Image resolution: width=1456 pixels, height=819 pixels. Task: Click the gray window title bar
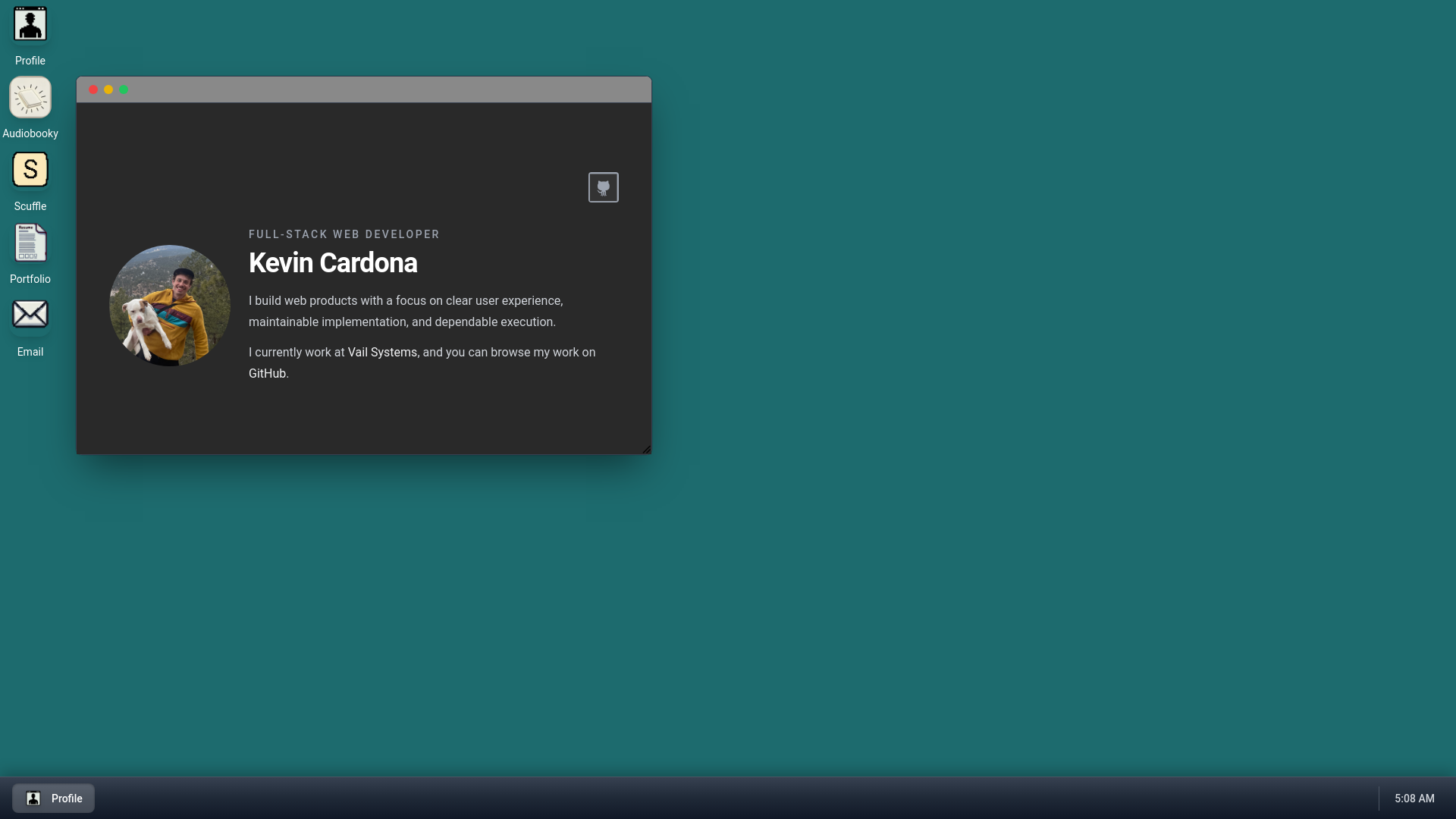379,89
